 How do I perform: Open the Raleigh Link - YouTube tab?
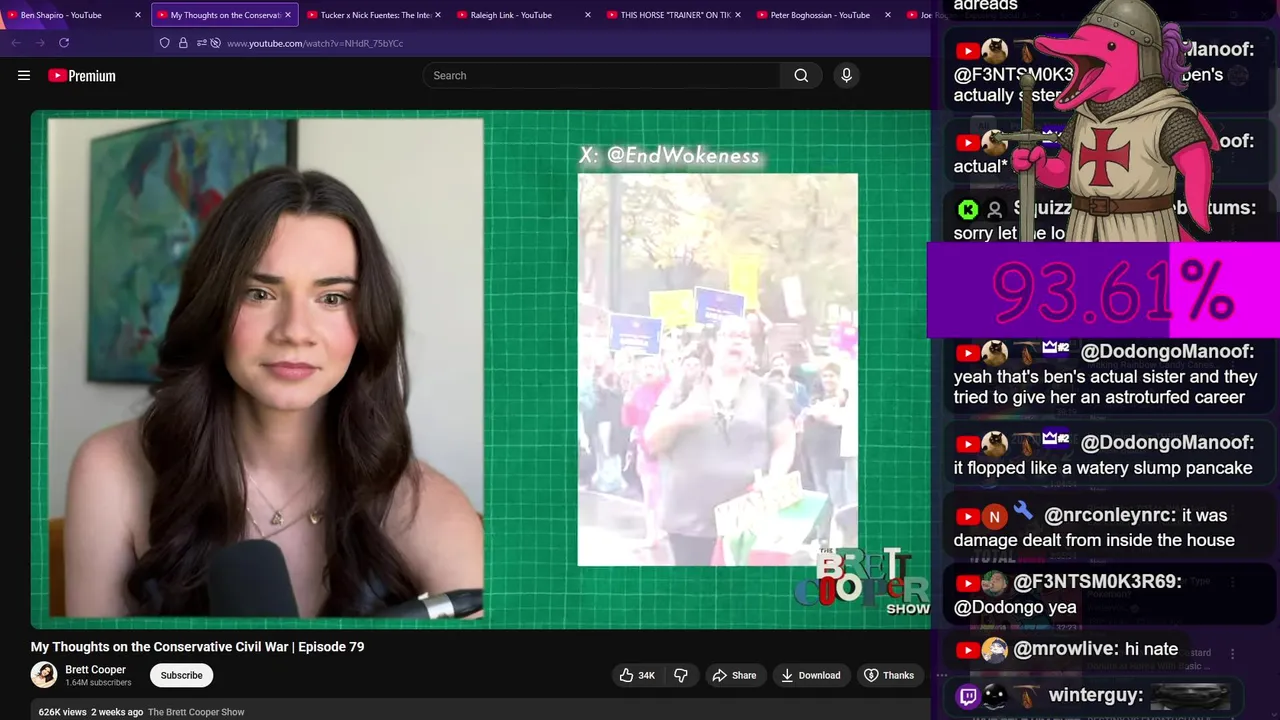coord(524,15)
